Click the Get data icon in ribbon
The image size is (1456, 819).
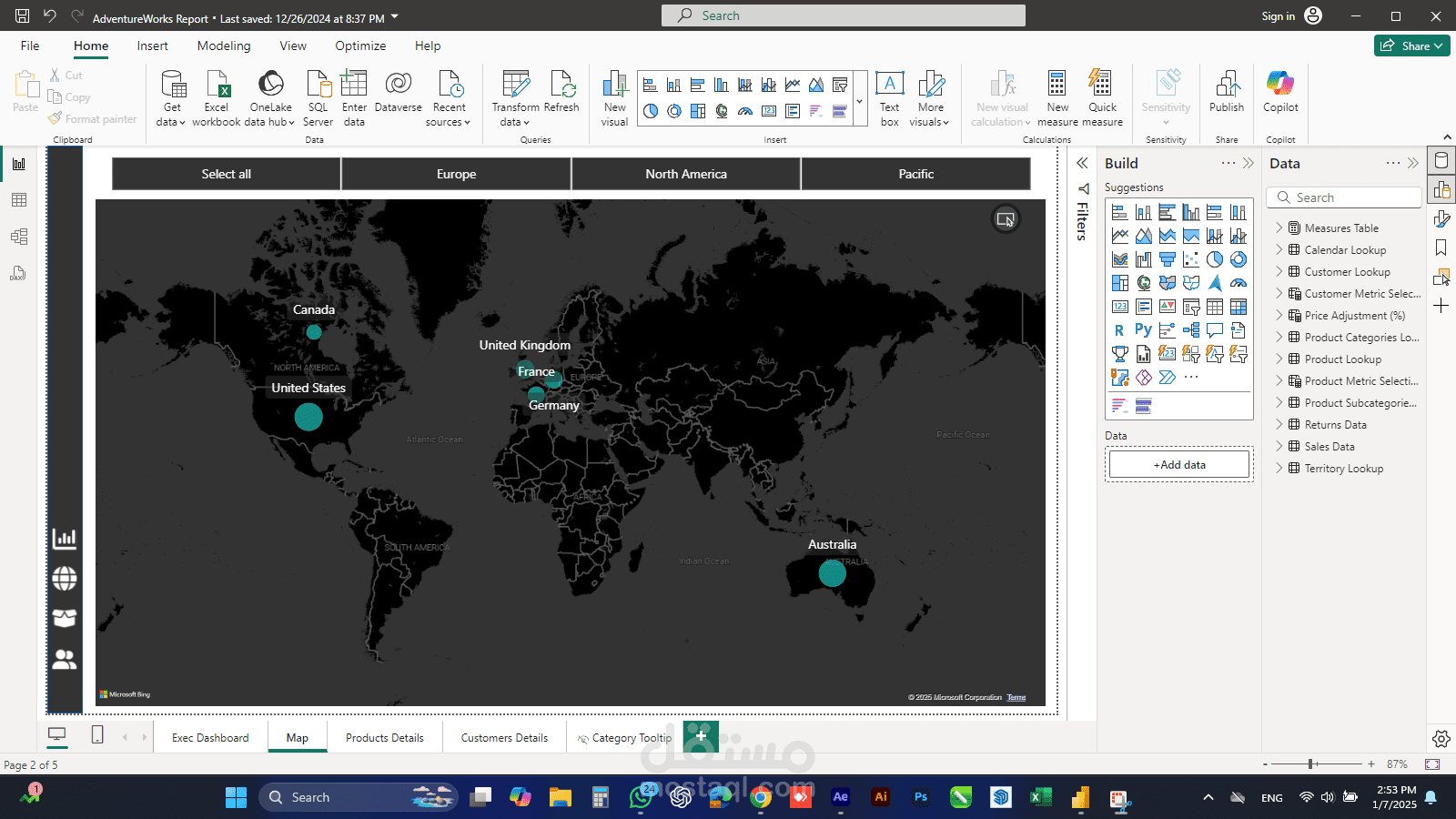[172, 84]
